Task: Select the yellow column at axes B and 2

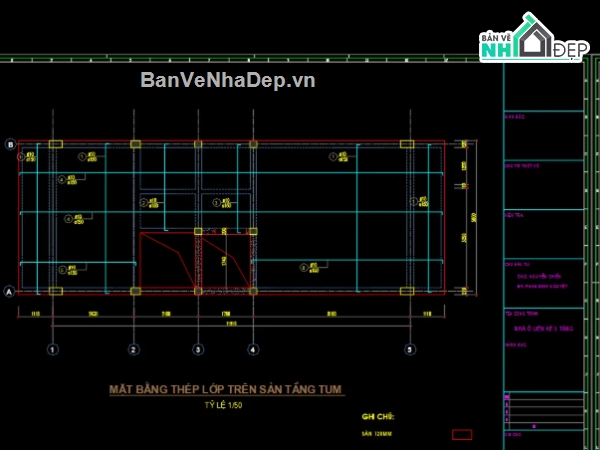Action: click(135, 144)
